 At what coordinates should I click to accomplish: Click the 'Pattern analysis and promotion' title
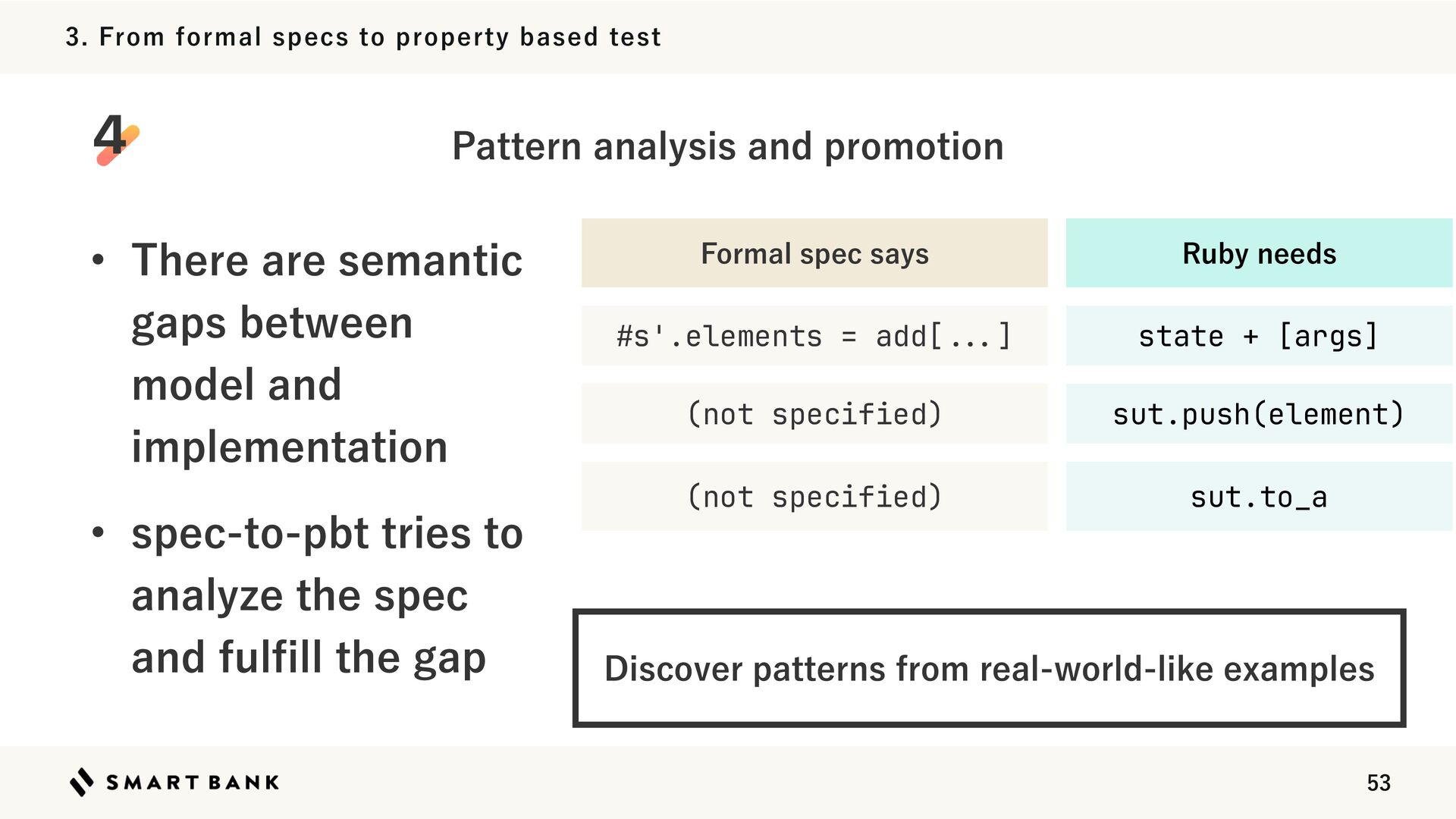[727, 146]
